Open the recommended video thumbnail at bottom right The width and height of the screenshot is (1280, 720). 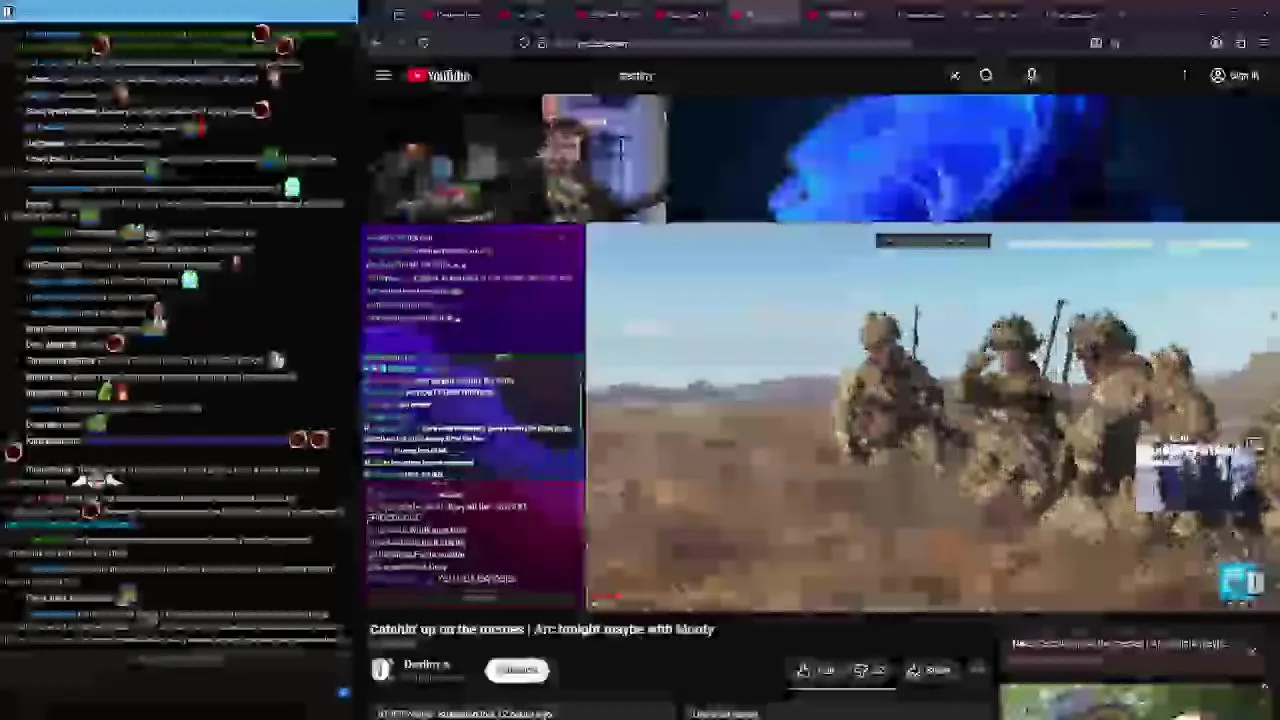[x=1132, y=702]
